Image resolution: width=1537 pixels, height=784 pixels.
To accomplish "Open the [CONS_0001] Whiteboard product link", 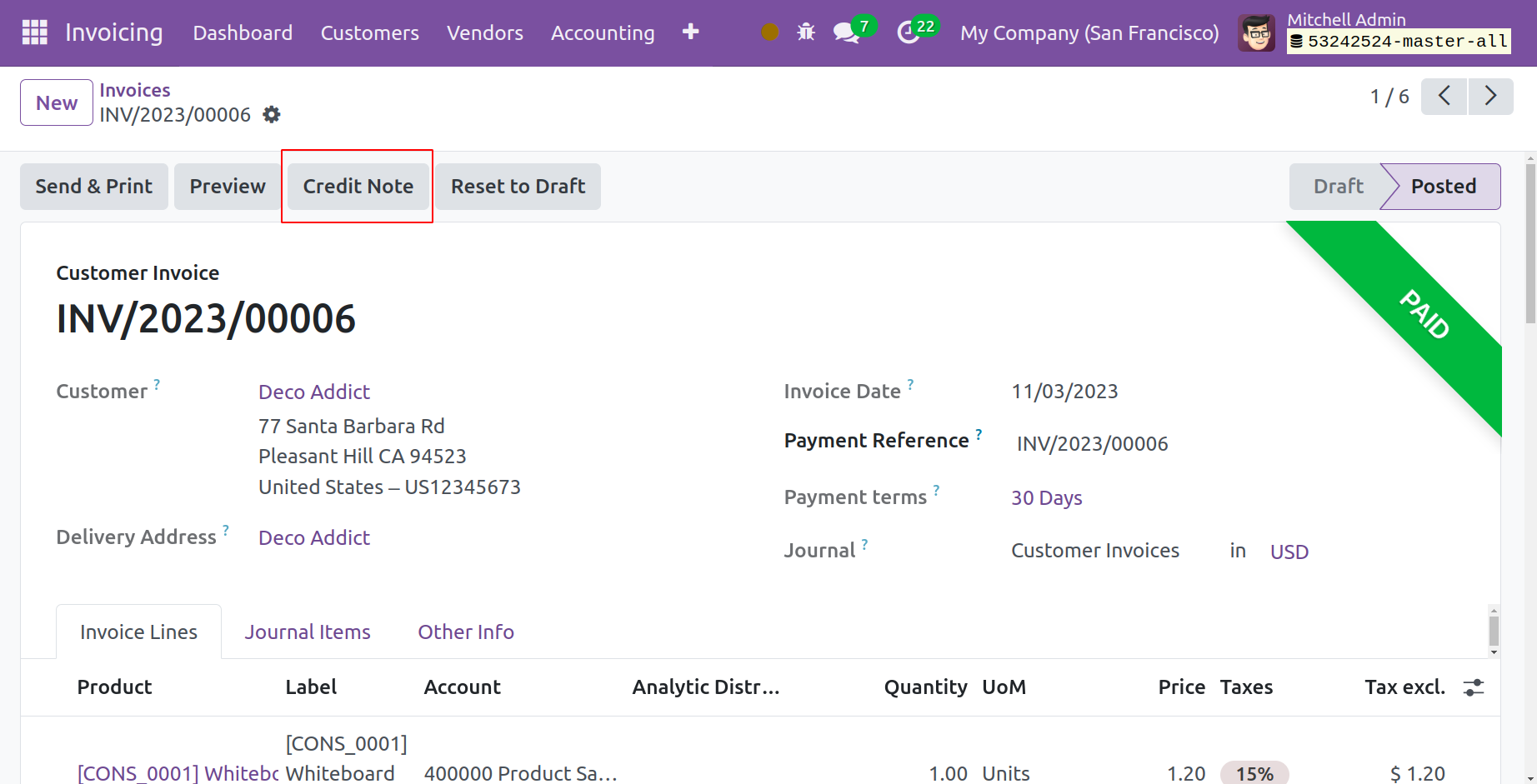I will click(178, 773).
